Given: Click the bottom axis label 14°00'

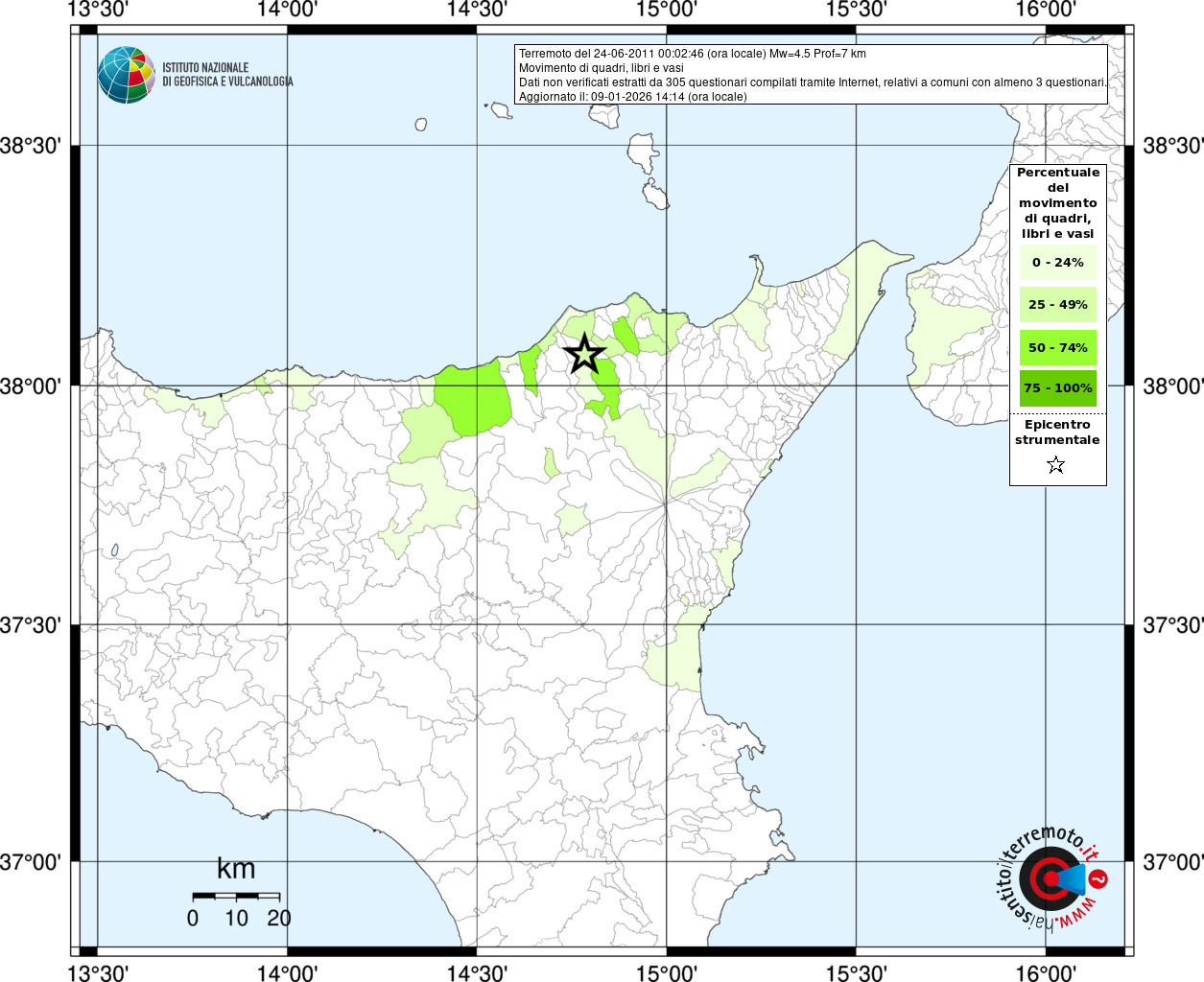Looking at the screenshot, I should [288, 972].
